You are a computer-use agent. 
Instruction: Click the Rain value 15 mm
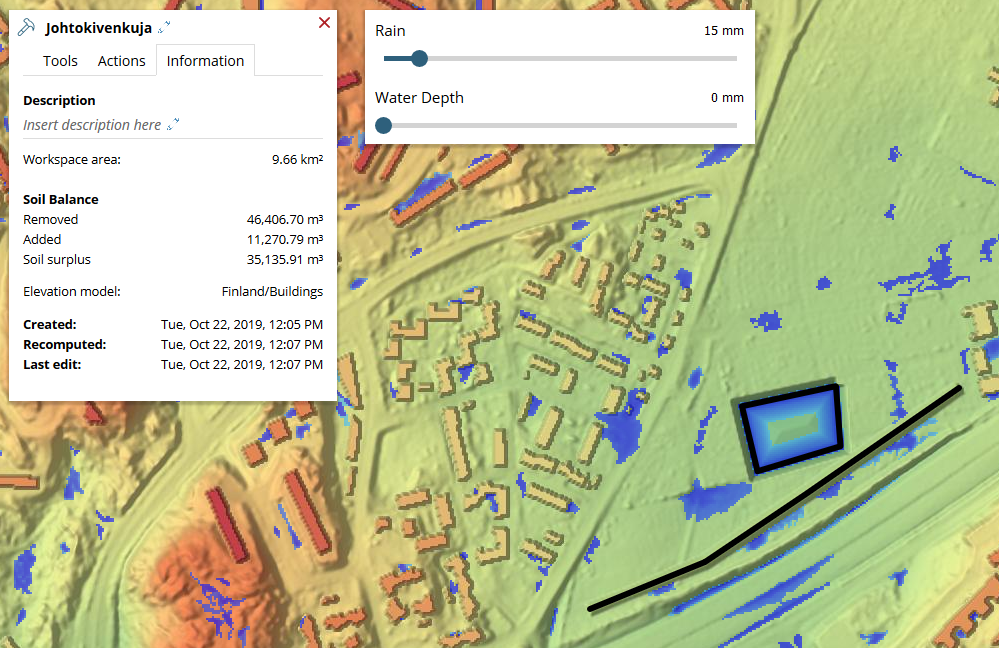[724, 31]
